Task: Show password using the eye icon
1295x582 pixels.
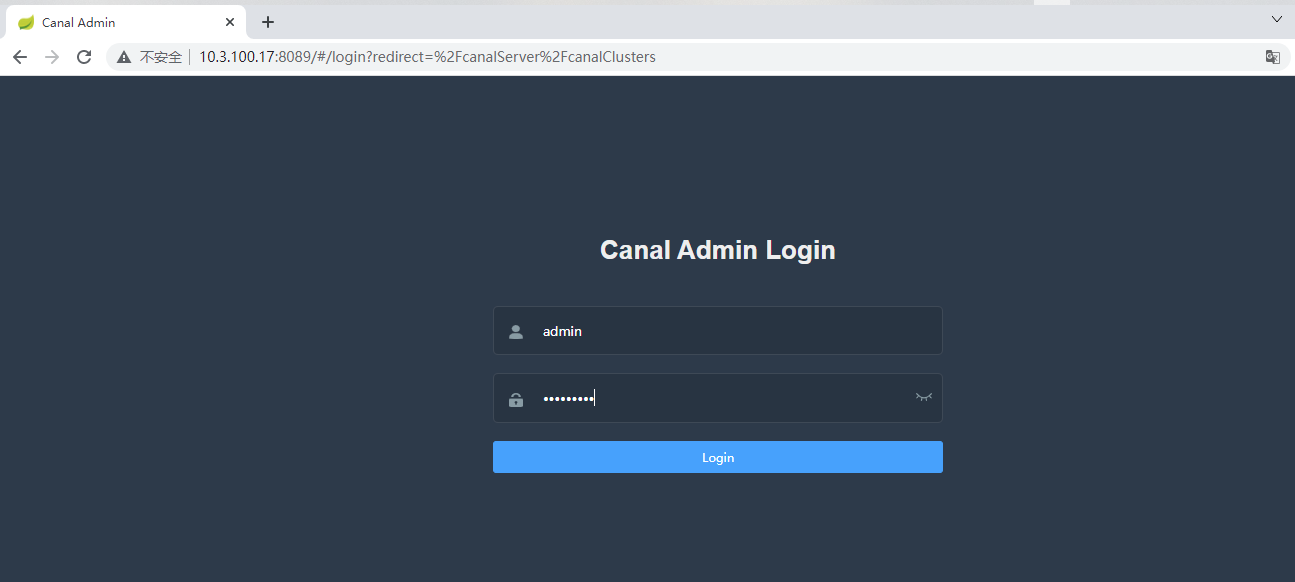Action: (x=923, y=397)
